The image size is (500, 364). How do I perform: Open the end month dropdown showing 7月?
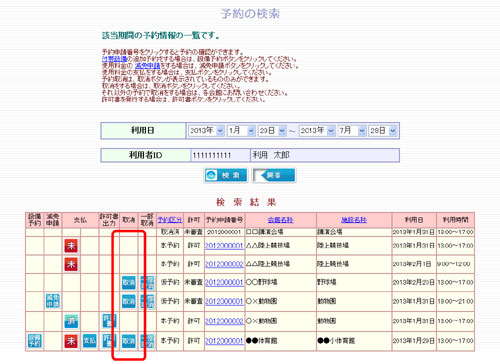point(352,131)
